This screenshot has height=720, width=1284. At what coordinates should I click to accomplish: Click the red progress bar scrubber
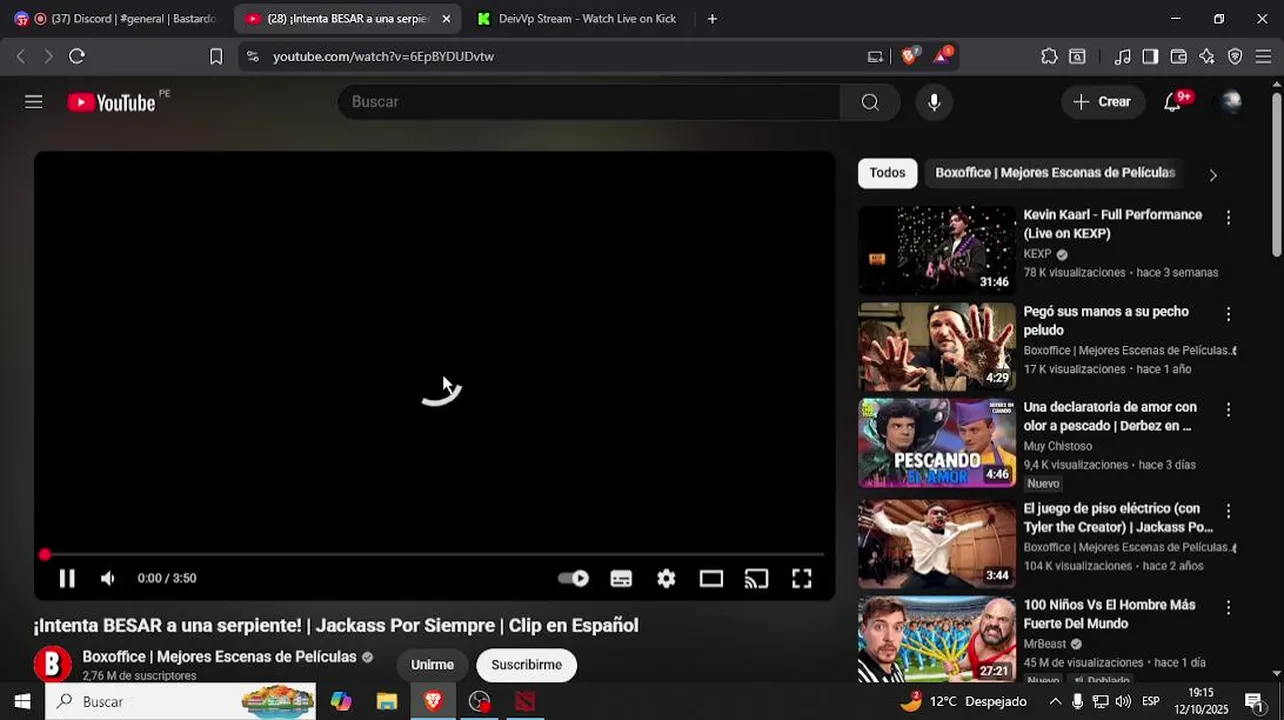[44, 554]
